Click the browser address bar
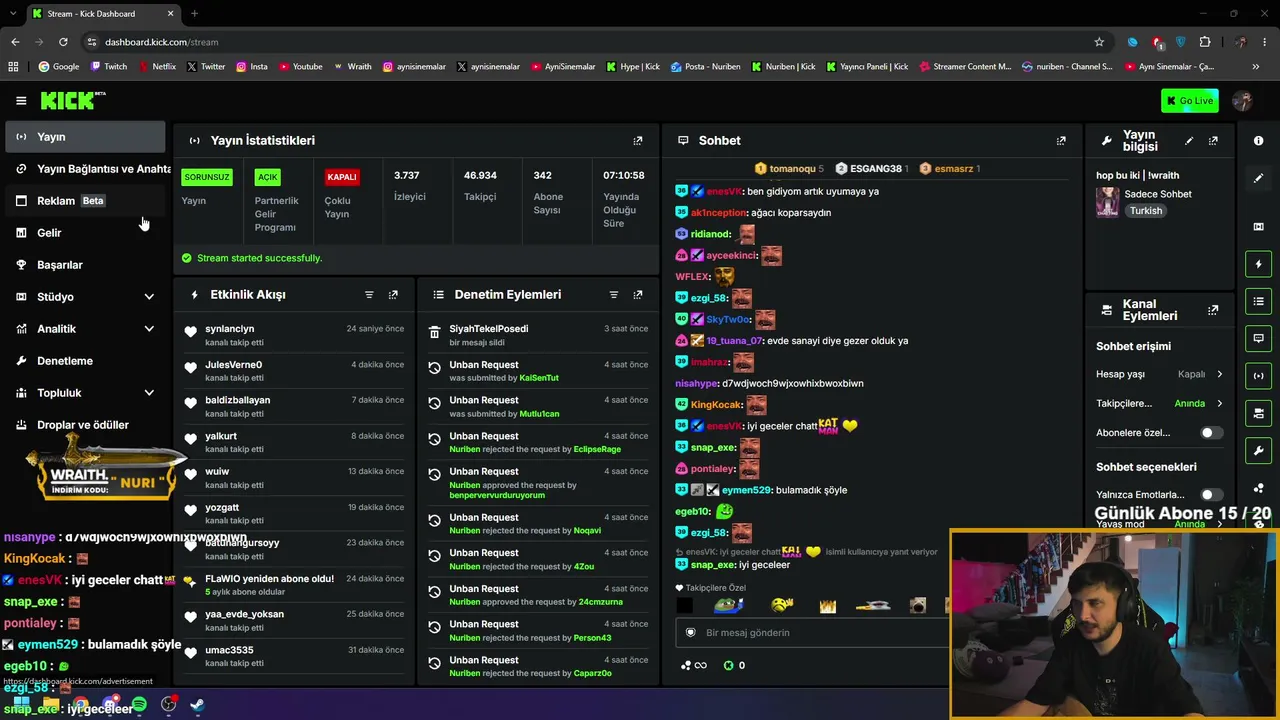 click(x=590, y=42)
